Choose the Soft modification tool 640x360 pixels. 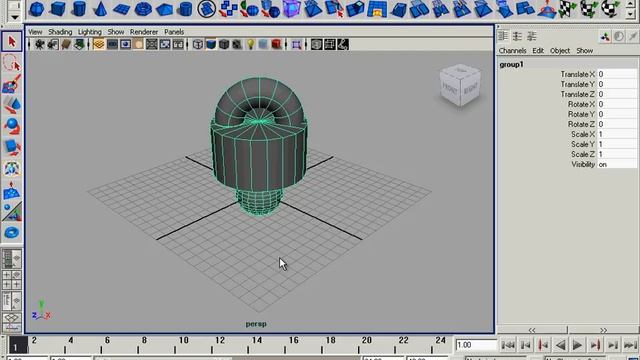[11, 190]
